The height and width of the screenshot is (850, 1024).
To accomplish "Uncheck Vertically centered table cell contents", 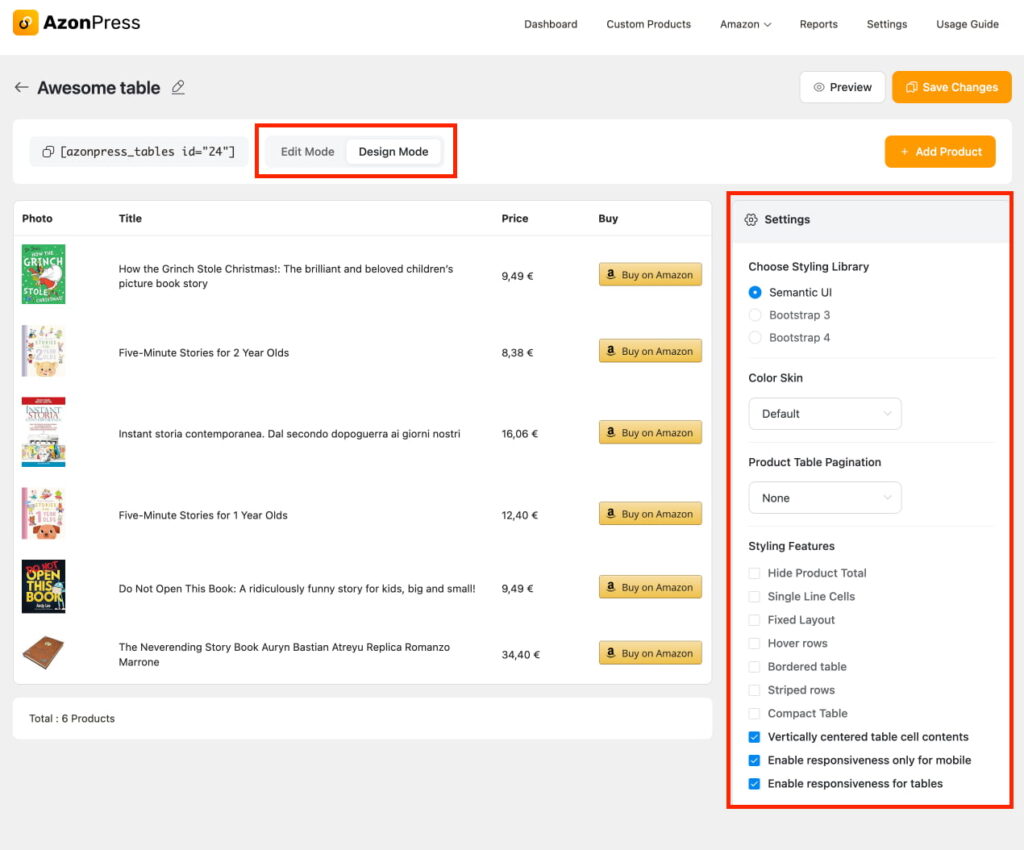I will 754,737.
